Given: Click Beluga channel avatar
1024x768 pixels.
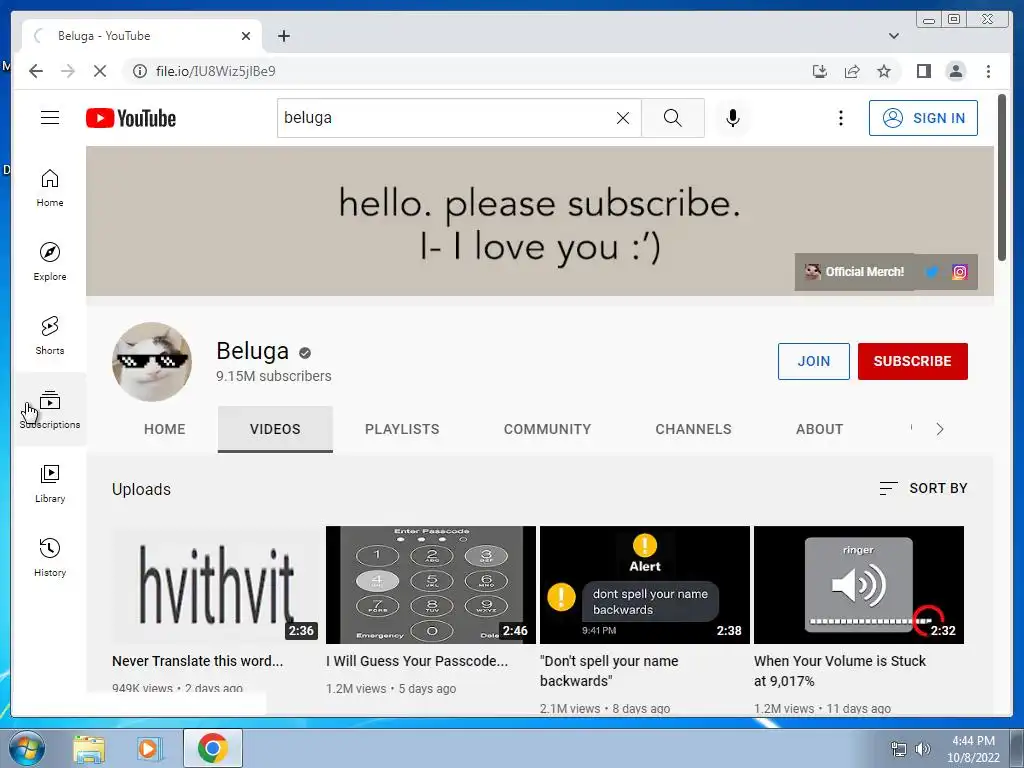Looking at the screenshot, I should click(152, 362).
